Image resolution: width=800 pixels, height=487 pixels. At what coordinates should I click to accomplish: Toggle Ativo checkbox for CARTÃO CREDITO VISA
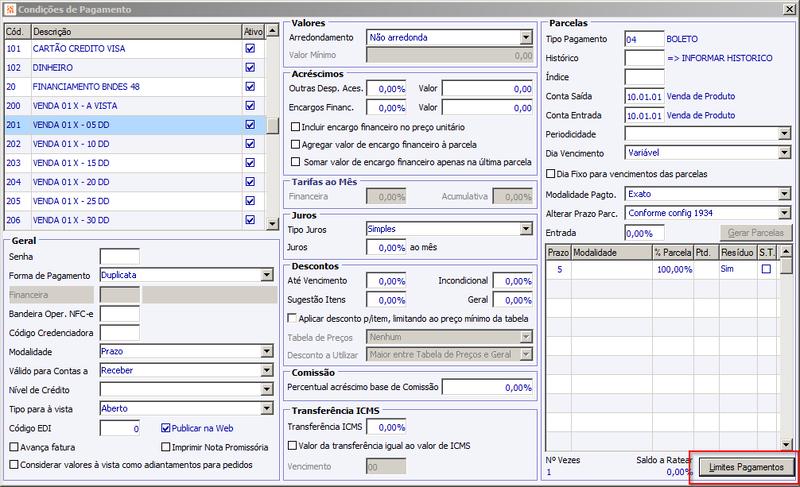(x=250, y=48)
